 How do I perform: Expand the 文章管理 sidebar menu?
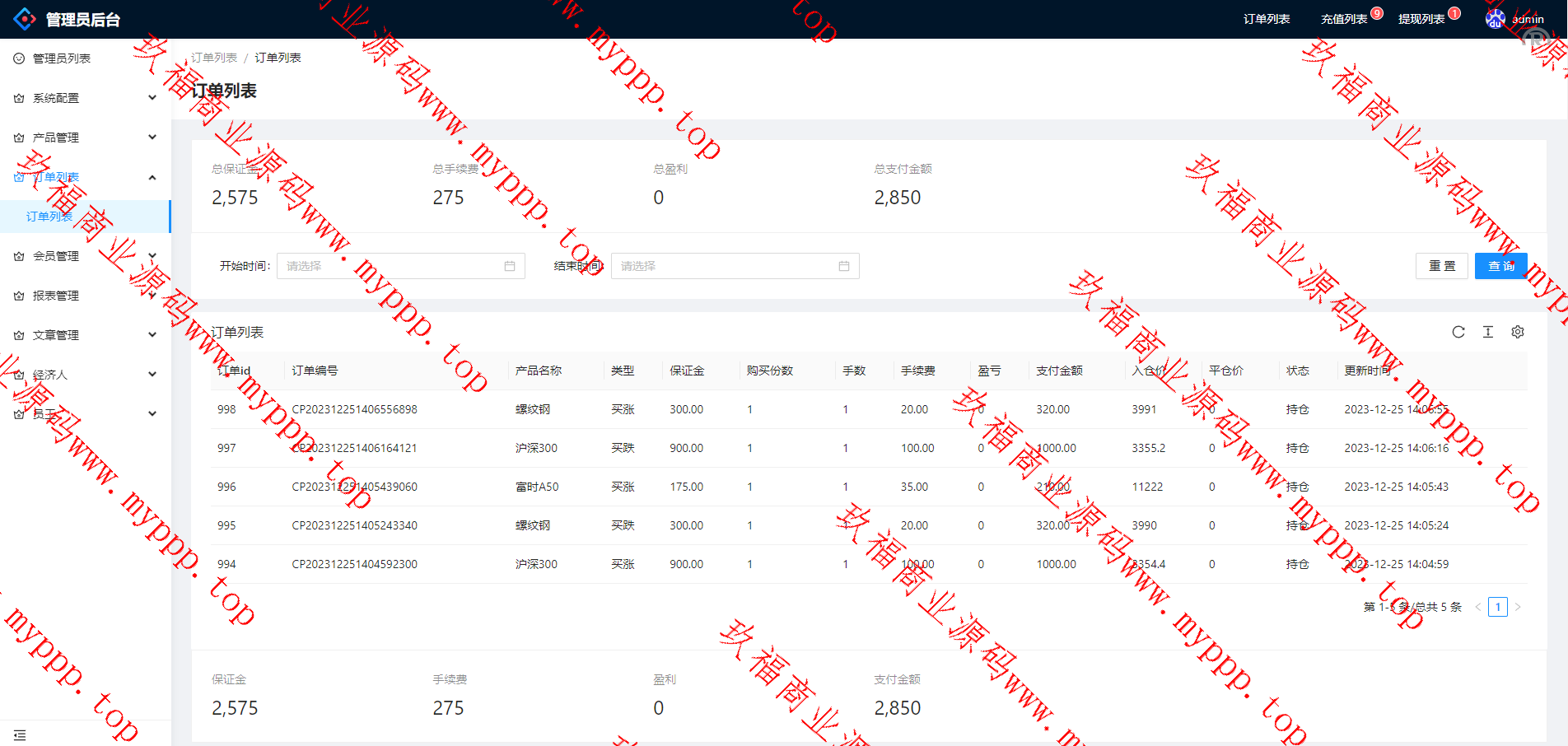85,335
